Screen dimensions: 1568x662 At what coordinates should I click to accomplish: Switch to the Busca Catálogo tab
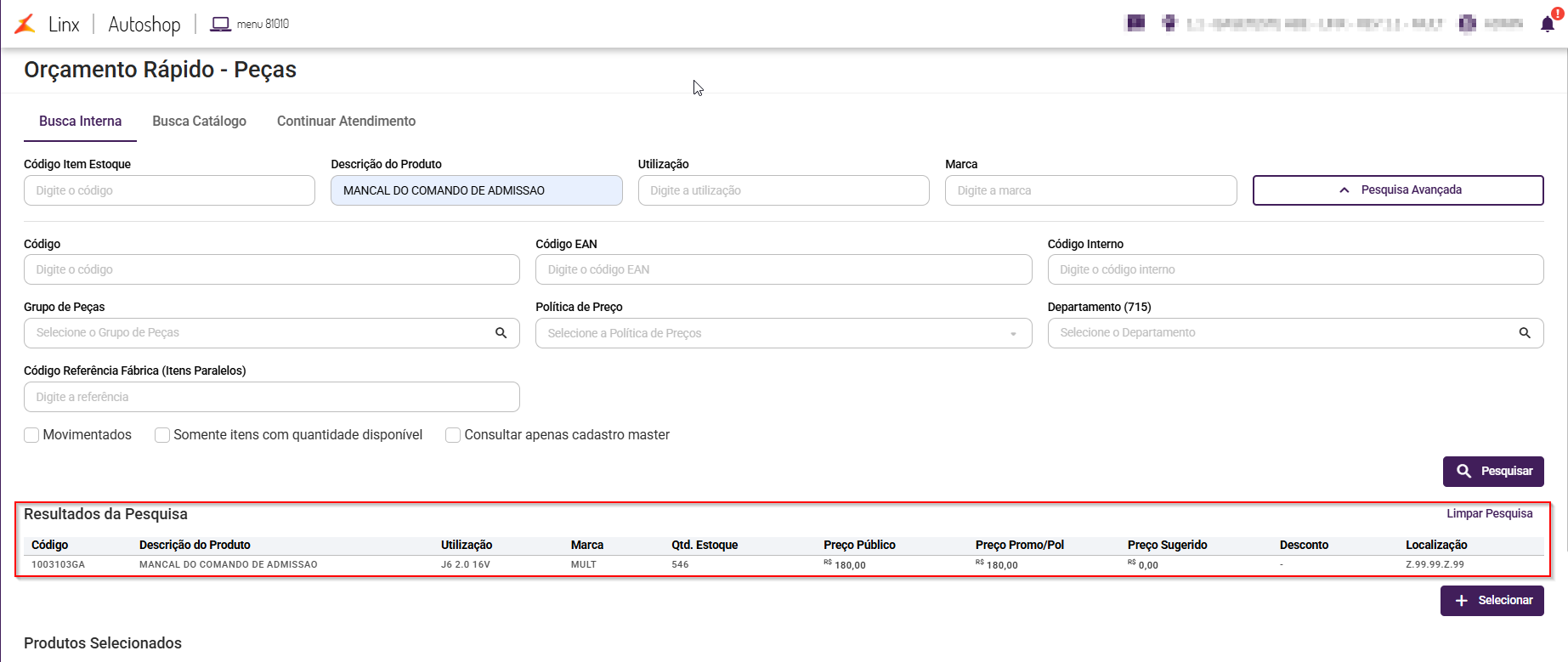pos(199,122)
